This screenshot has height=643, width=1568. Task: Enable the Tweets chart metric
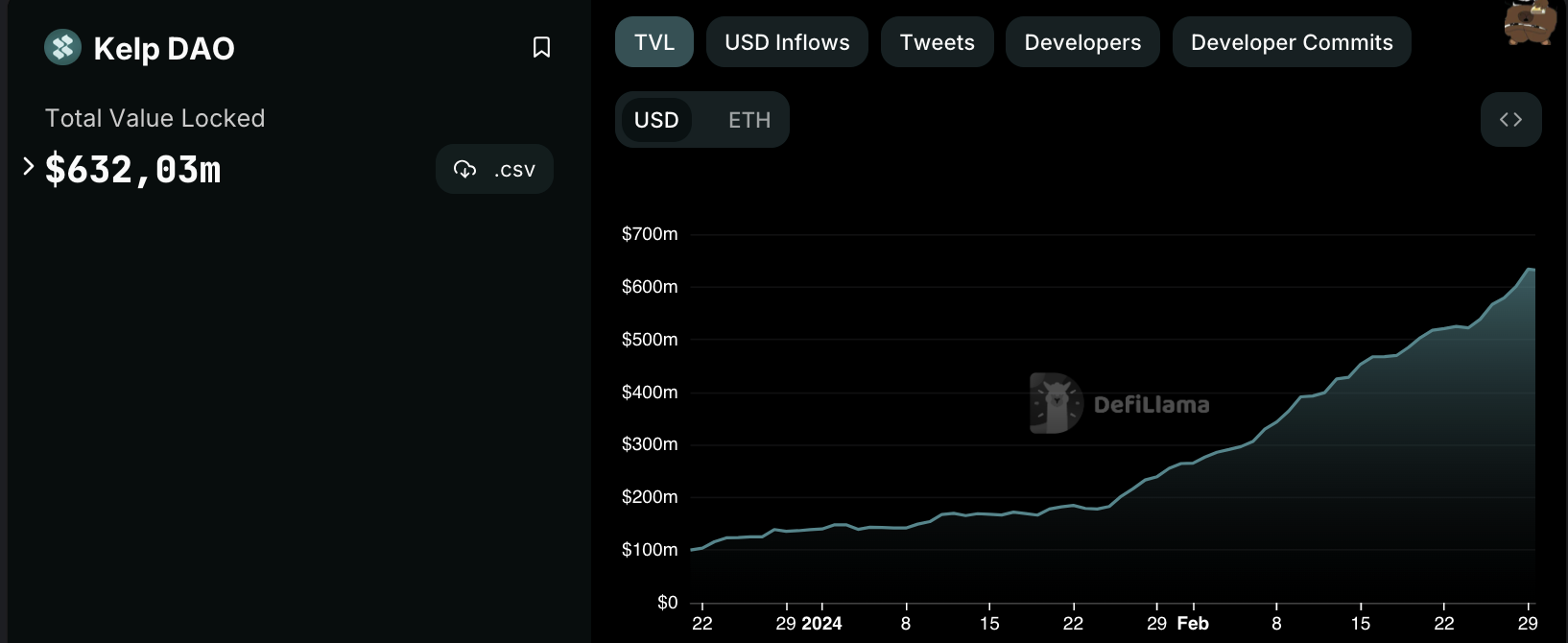pos(937,42)
